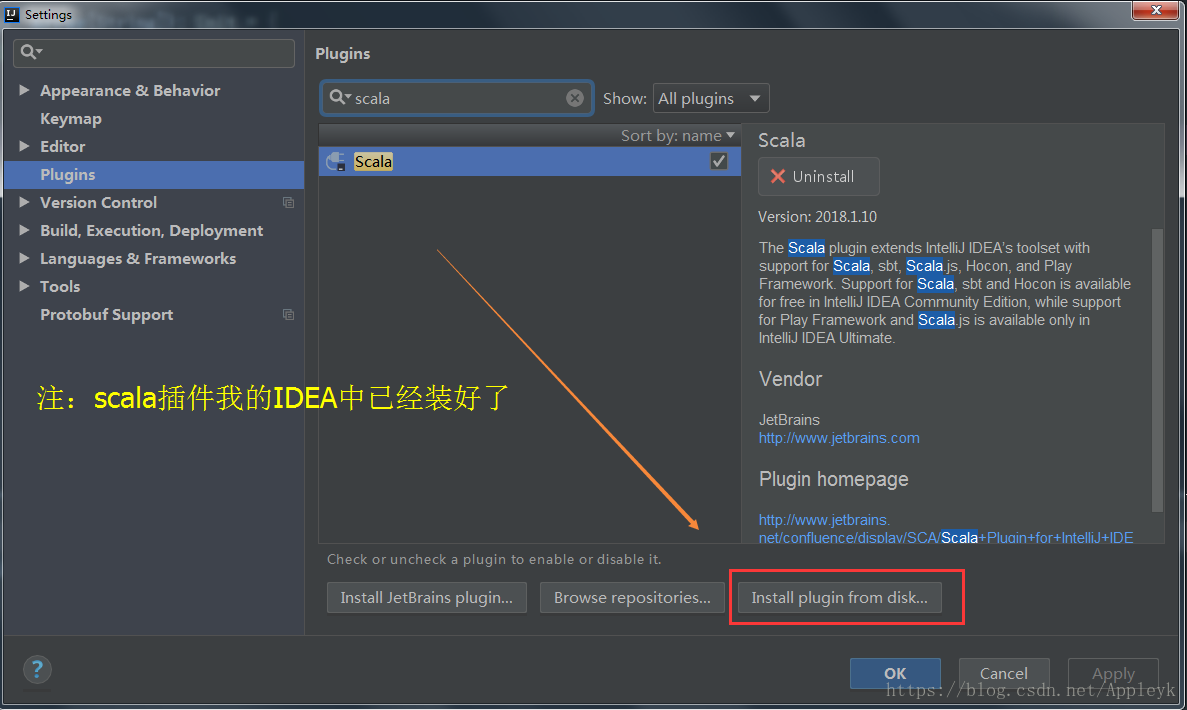
Task: Click 'Install plugin from disk...' button
Action: click(838, 597)
